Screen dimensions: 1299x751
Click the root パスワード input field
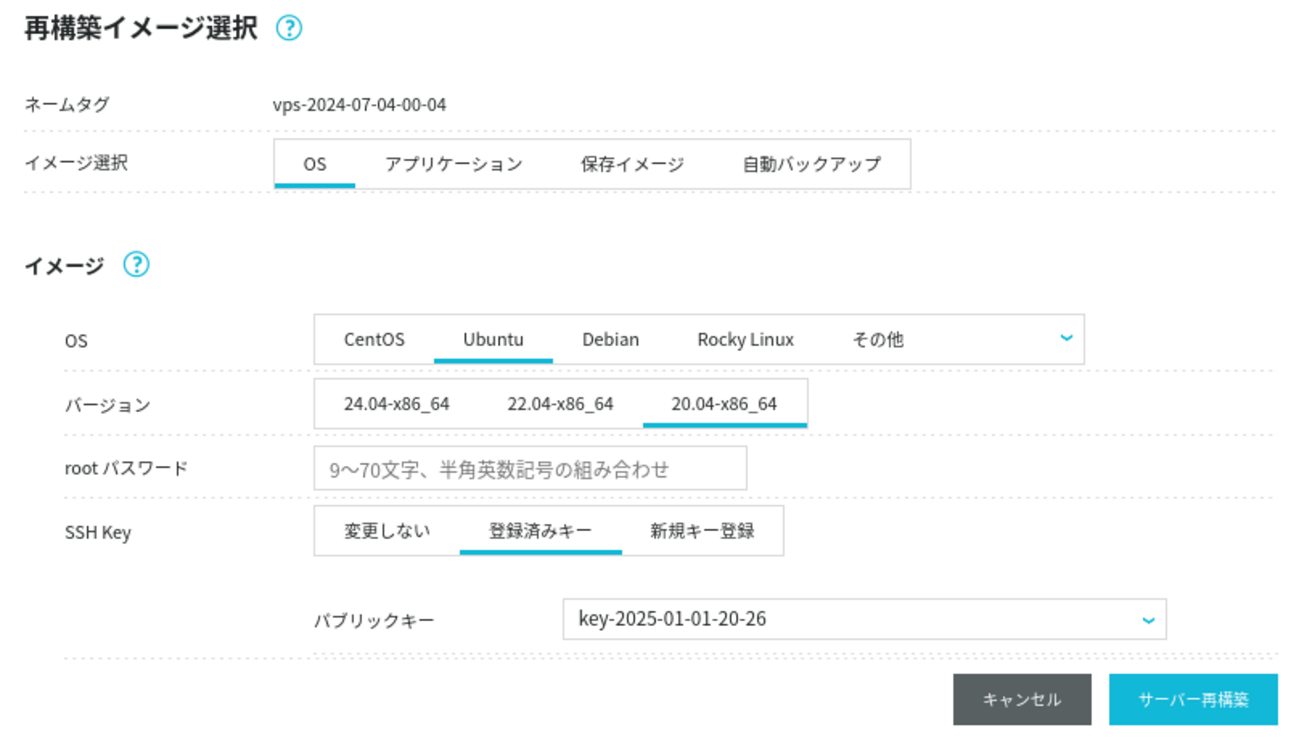530,469
